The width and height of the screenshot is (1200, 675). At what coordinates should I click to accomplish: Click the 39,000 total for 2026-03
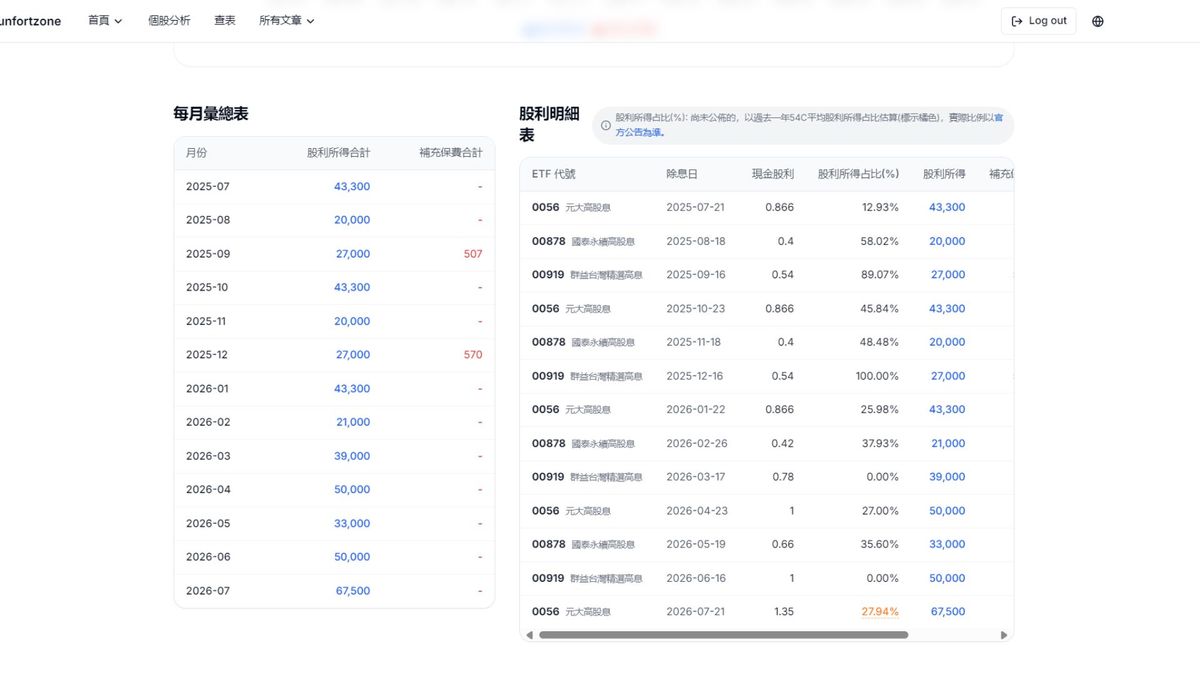352,456
